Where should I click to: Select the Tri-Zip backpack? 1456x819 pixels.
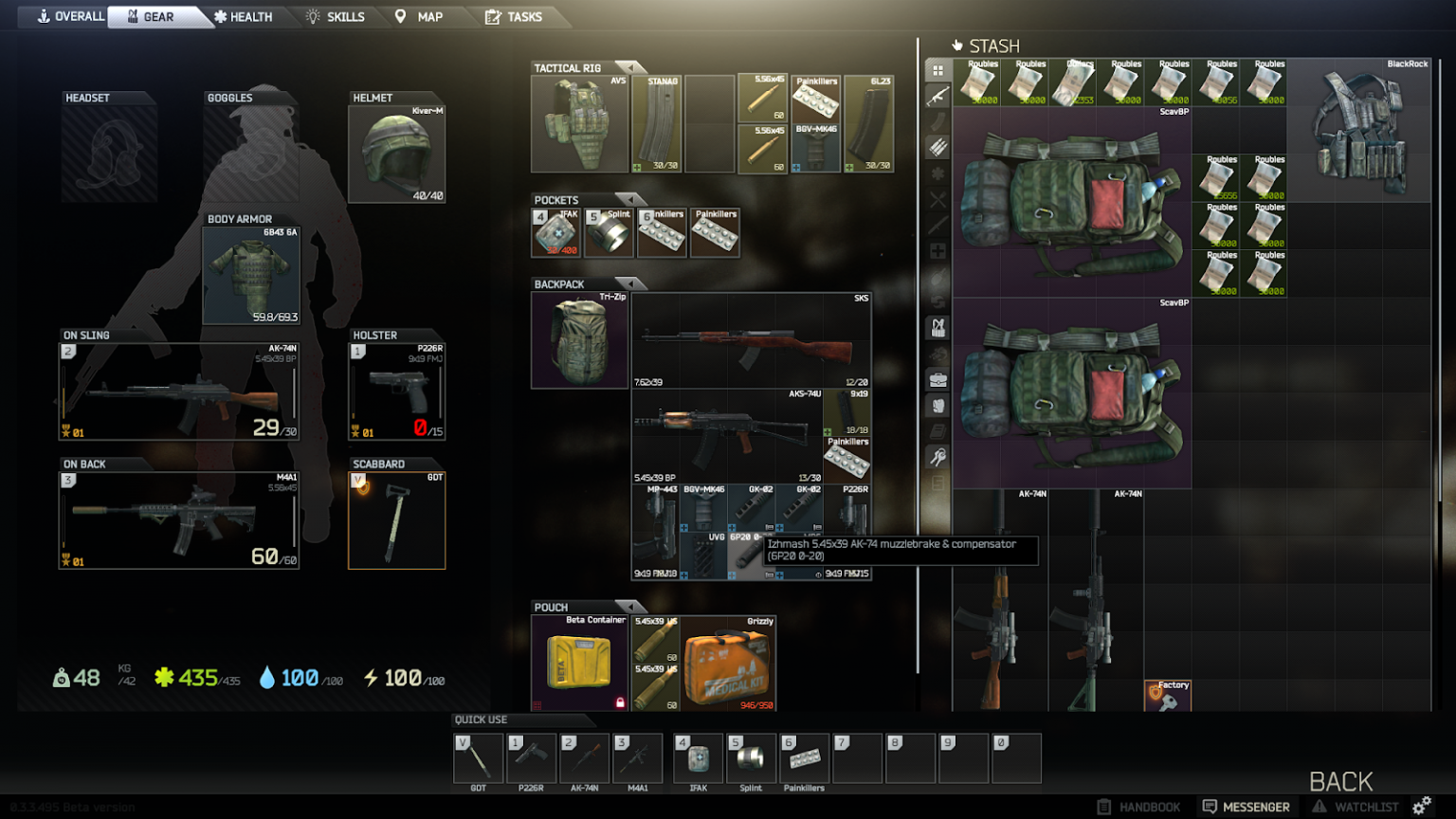click(x=580, y=340)
